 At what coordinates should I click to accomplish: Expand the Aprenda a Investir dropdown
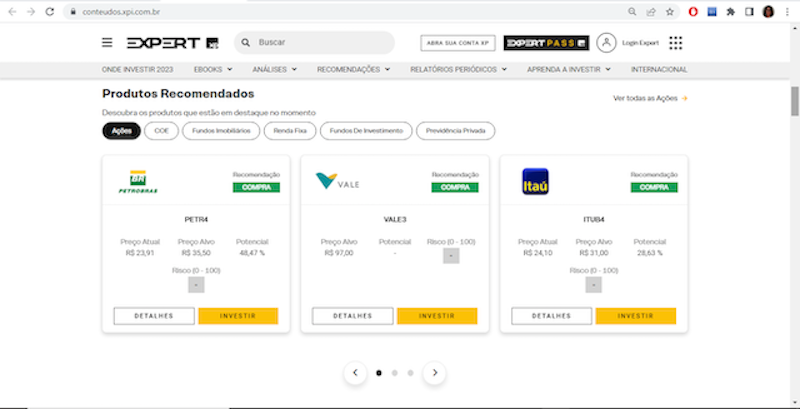pos(569,69)
